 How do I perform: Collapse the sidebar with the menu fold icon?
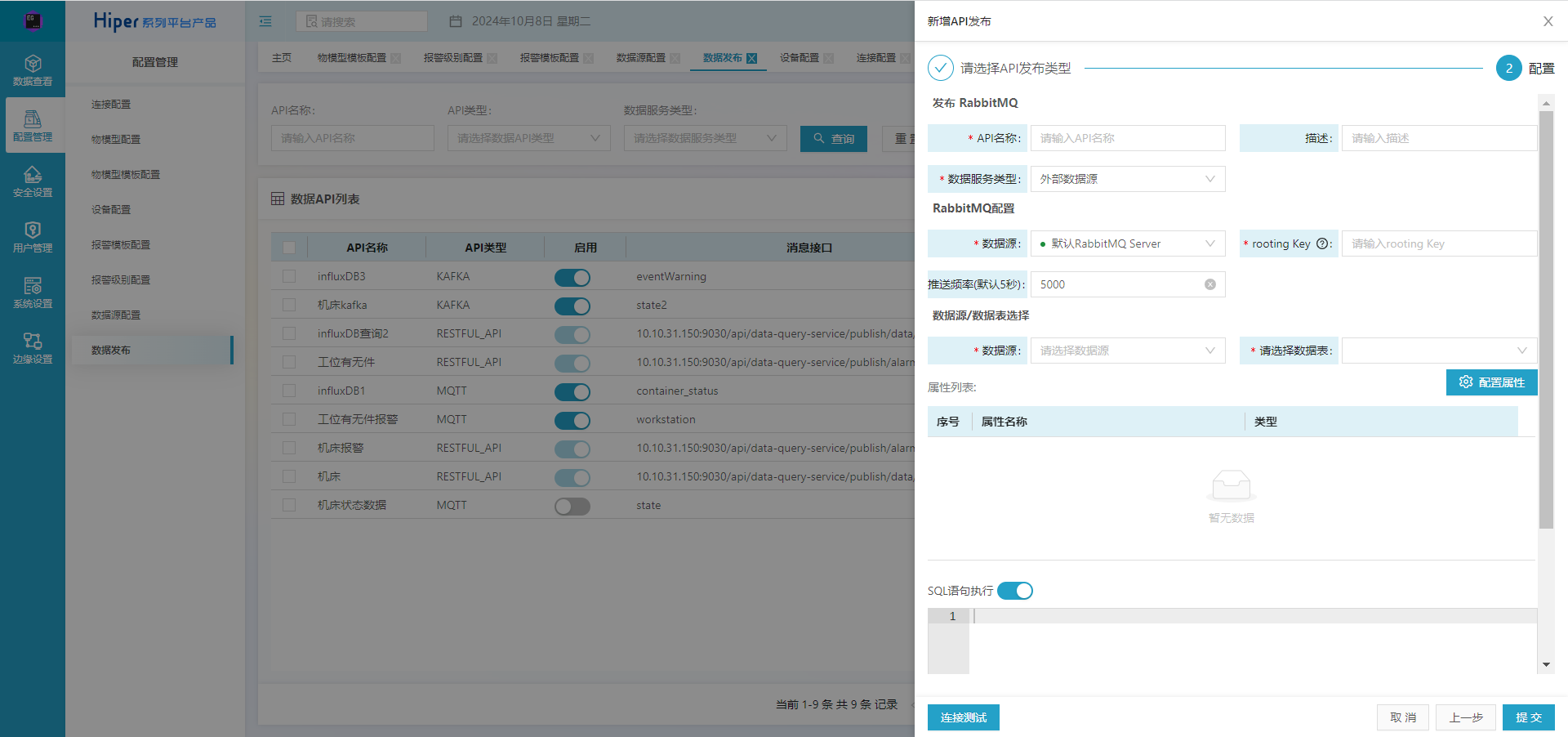(x=265, y=21)
